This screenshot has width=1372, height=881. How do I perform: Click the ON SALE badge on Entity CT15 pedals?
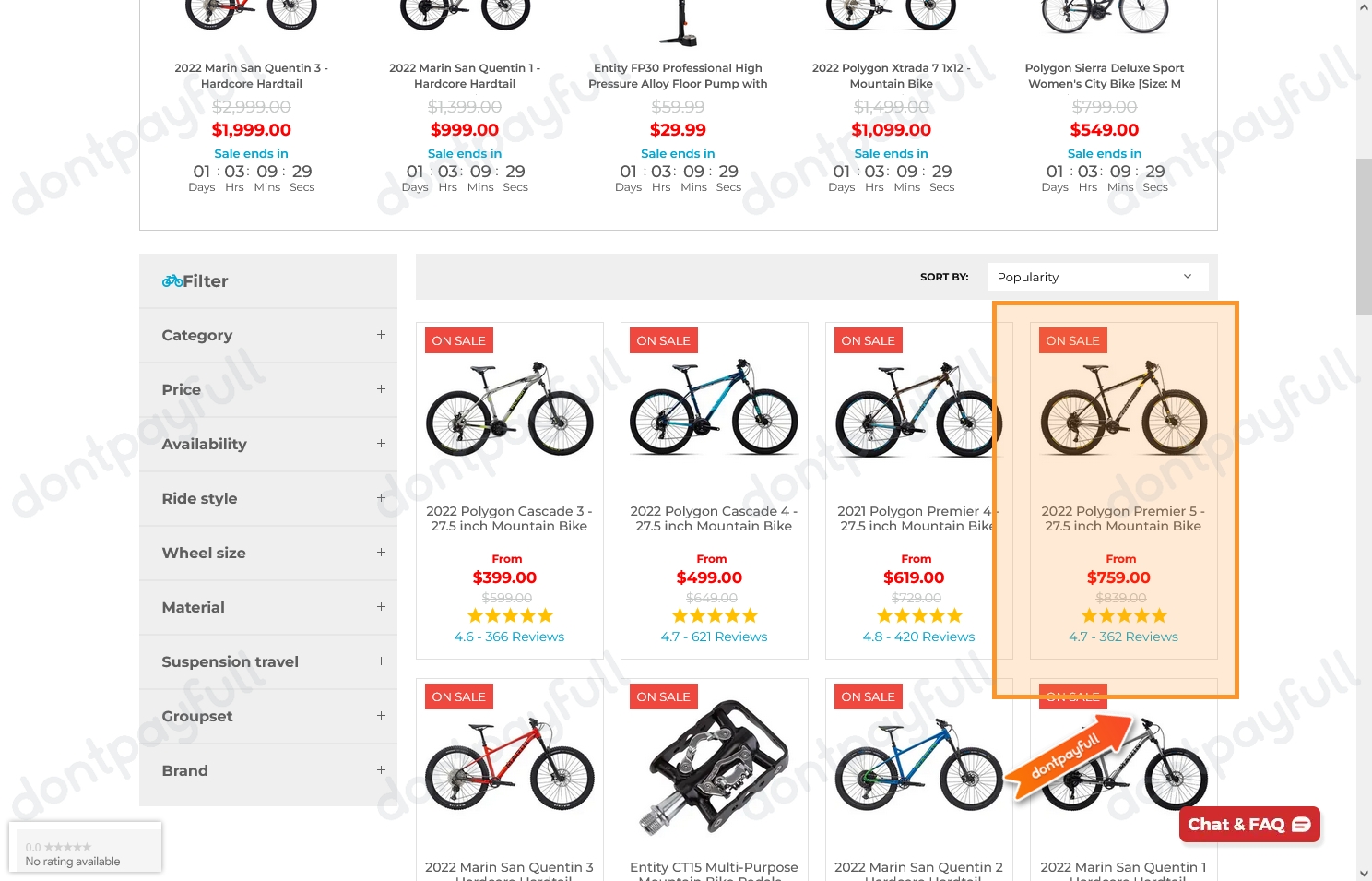coord(663,696)
